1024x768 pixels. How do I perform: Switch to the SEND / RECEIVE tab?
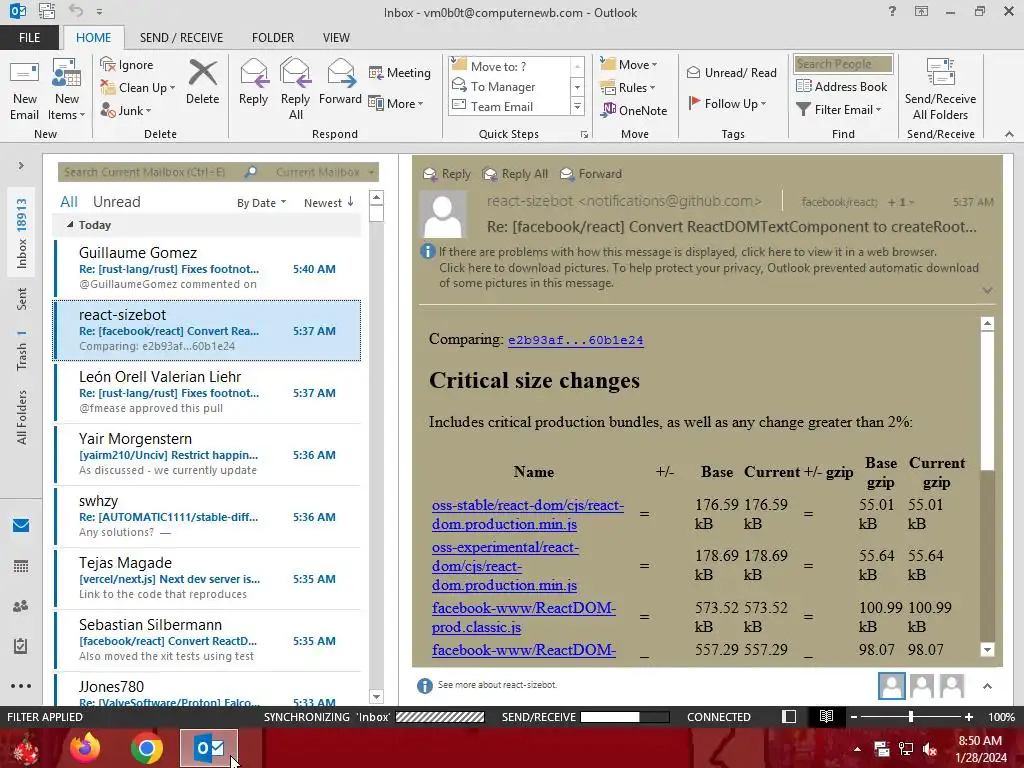tap(182, 38)
